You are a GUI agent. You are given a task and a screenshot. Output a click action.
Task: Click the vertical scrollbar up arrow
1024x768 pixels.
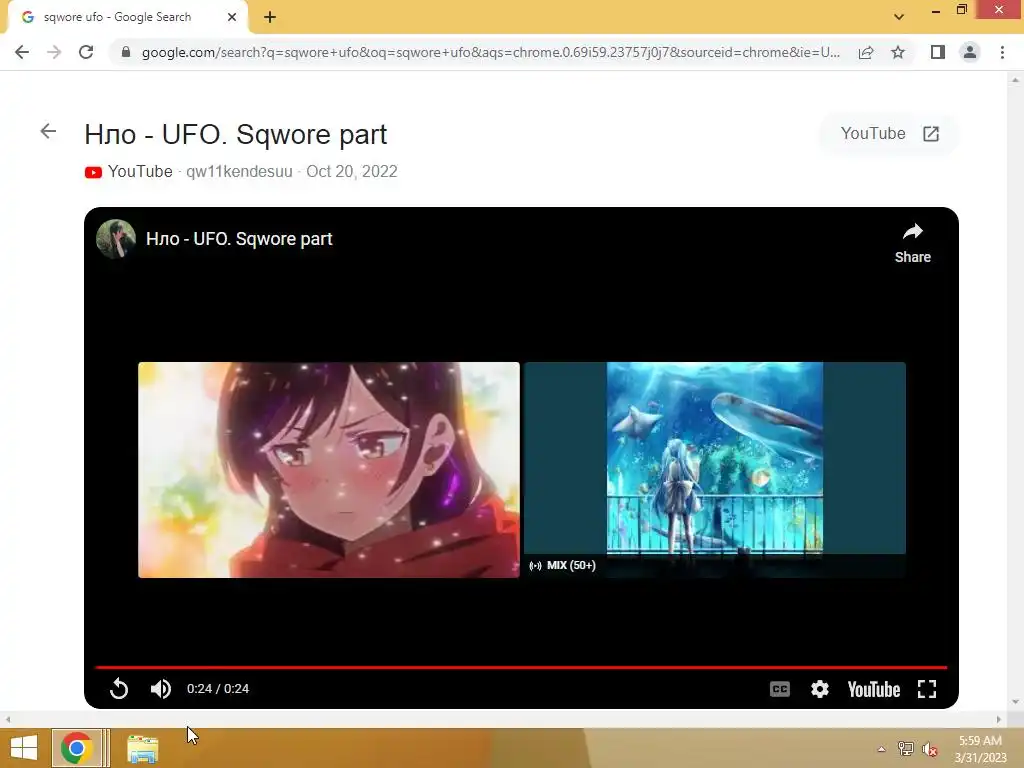click(x=1016, y=80)
